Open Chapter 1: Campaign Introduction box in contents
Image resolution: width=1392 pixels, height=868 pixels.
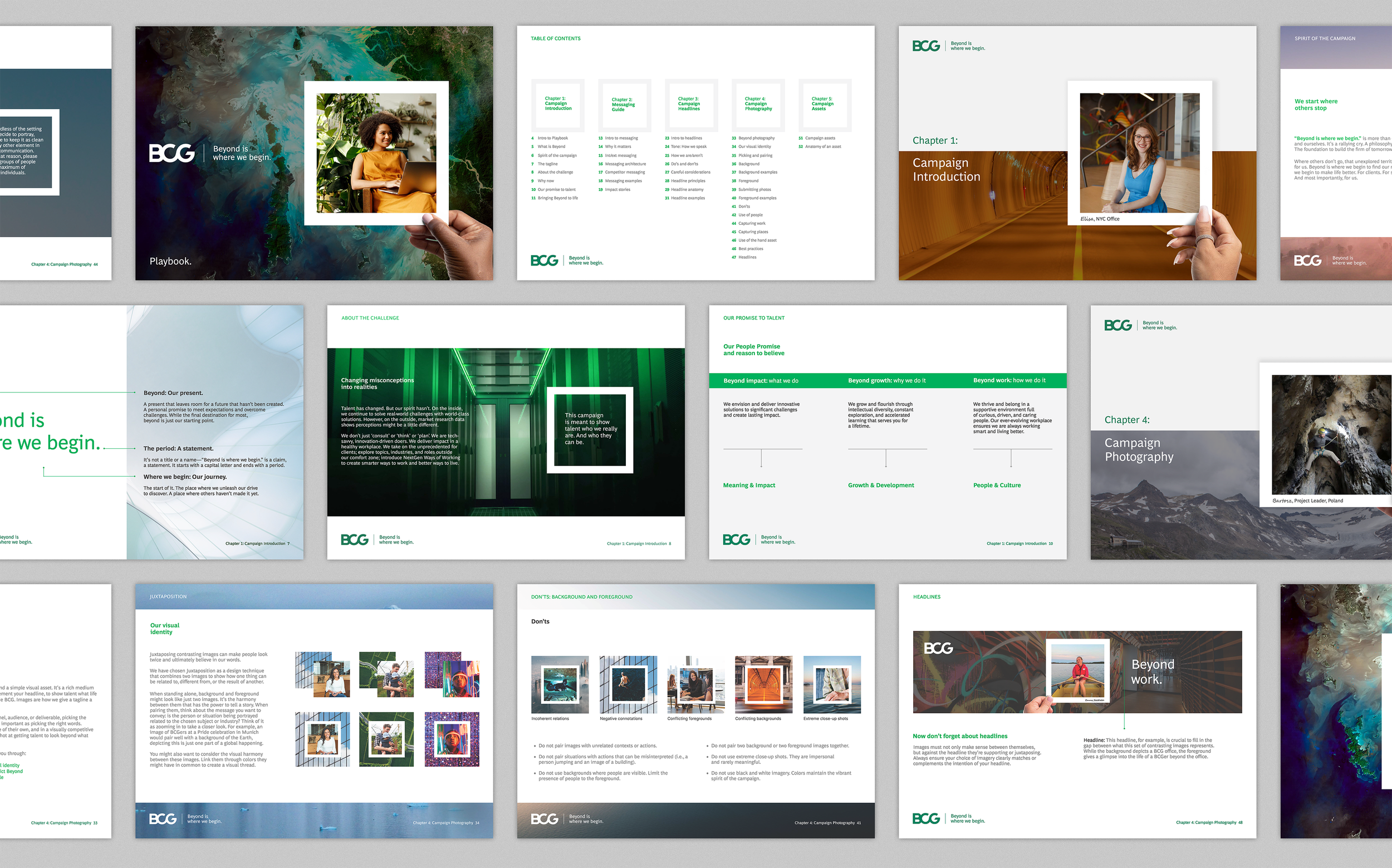click(558, 105)
